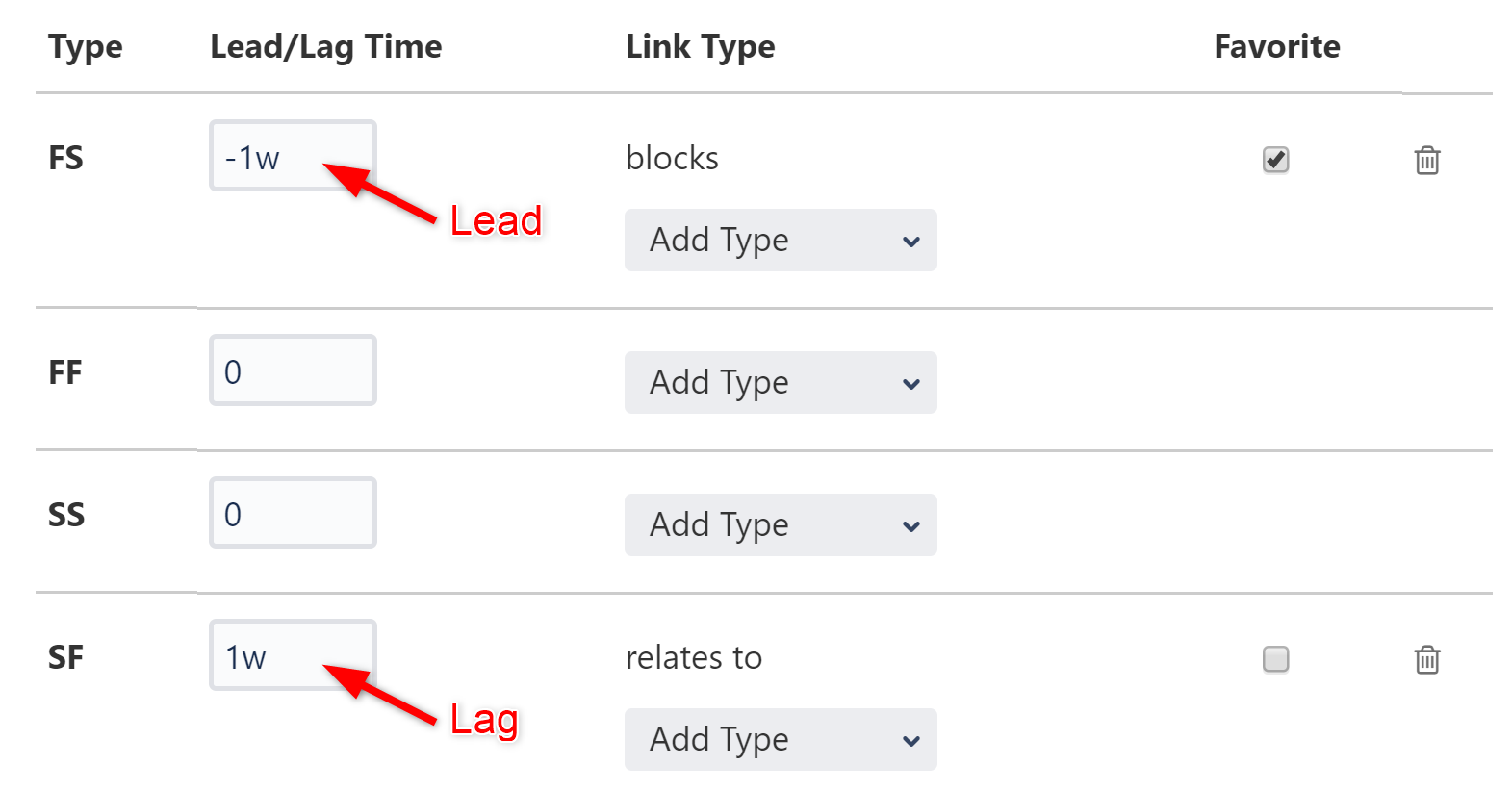Open the Add Type dropdown in the FF row

click(x=780, y=383)
